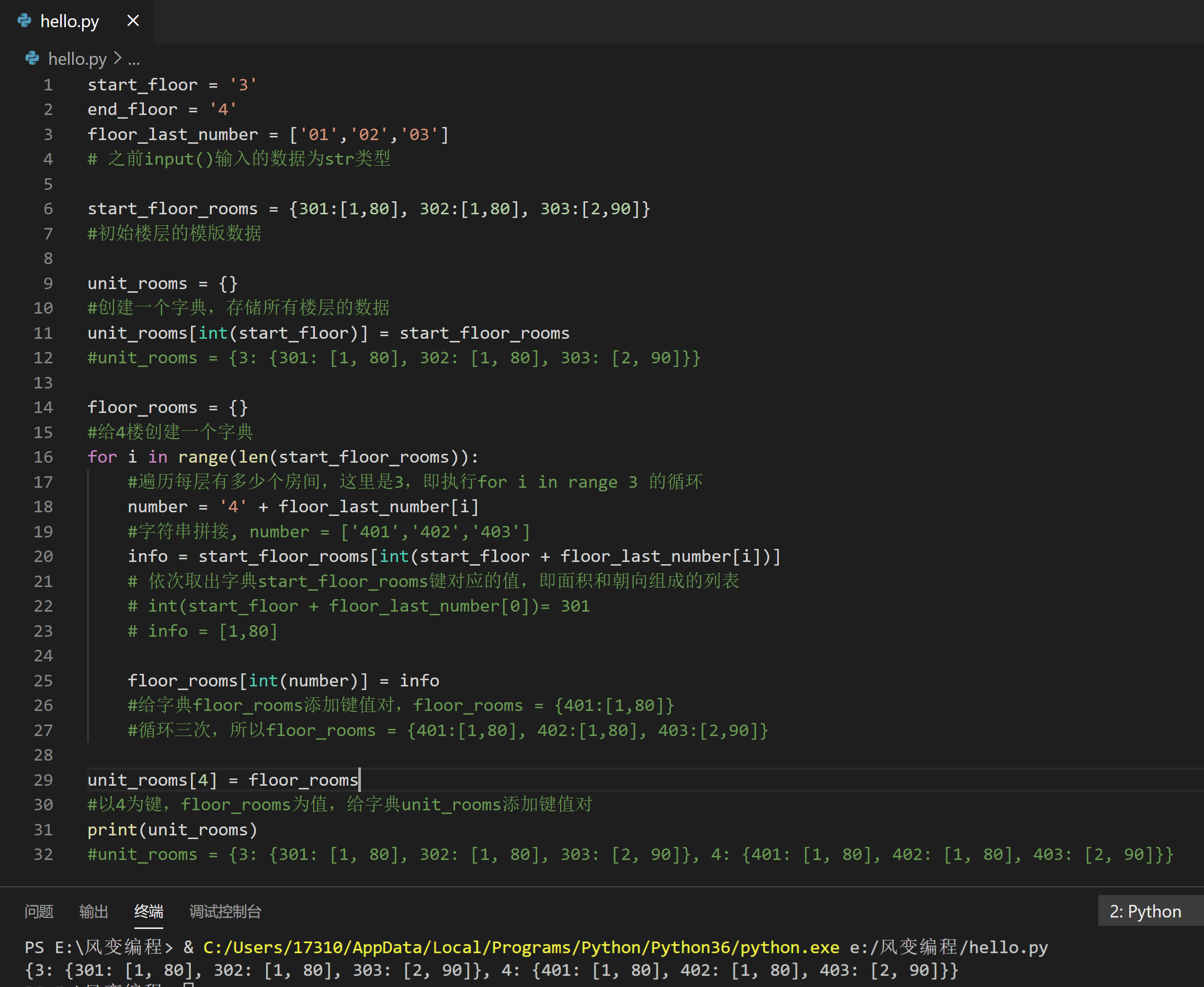Close the hello.py editor tab
This screenshot has width=1204, height=987.
point(133,21)
